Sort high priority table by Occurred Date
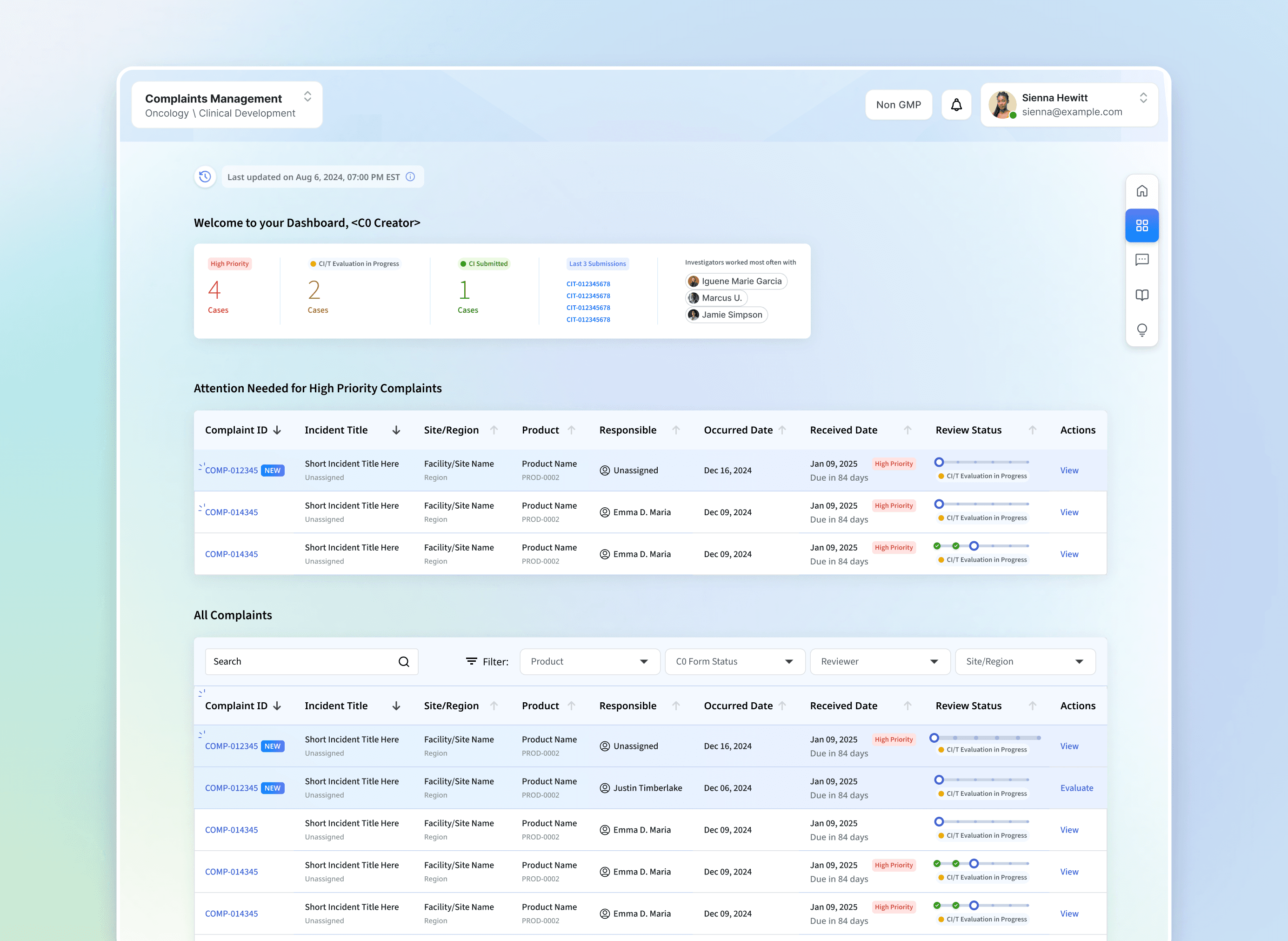This screenshot has width=1288, height=941. point(782,430)
